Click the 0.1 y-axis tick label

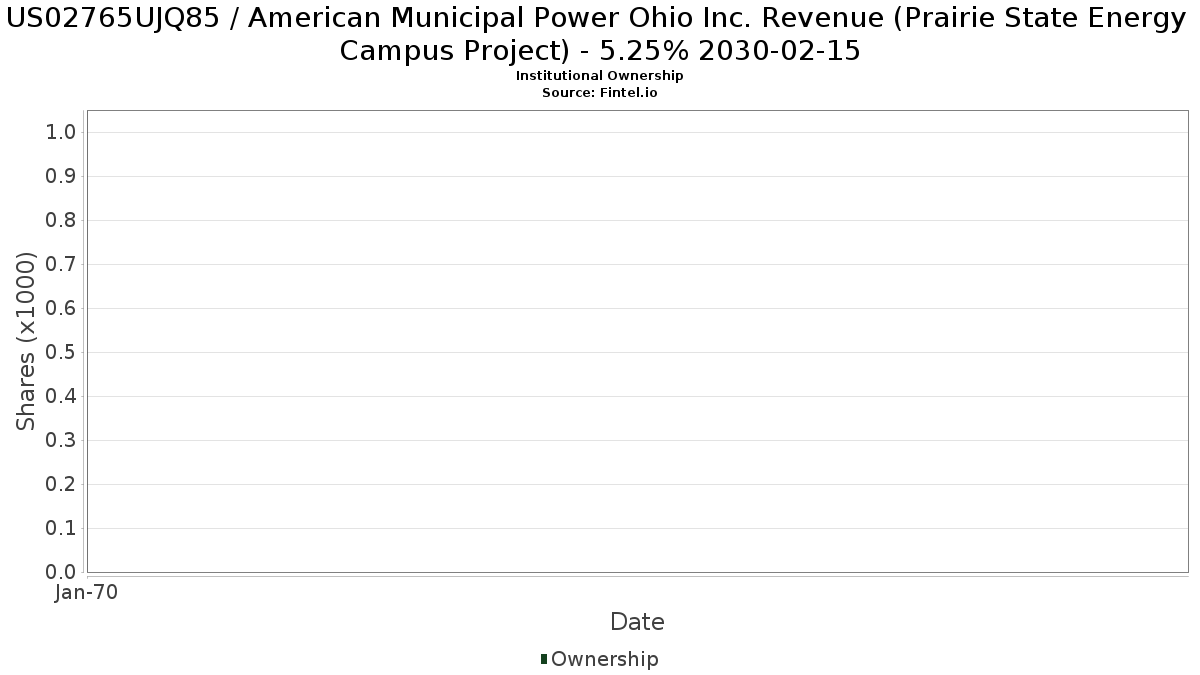62,528
